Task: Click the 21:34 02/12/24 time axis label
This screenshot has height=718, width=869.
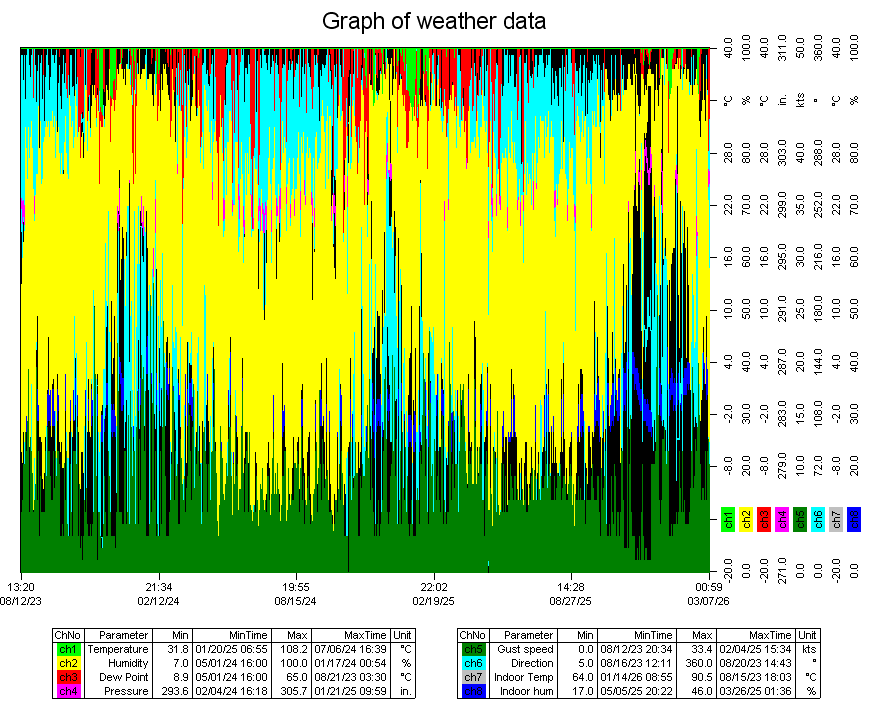Action: point(159,594)
